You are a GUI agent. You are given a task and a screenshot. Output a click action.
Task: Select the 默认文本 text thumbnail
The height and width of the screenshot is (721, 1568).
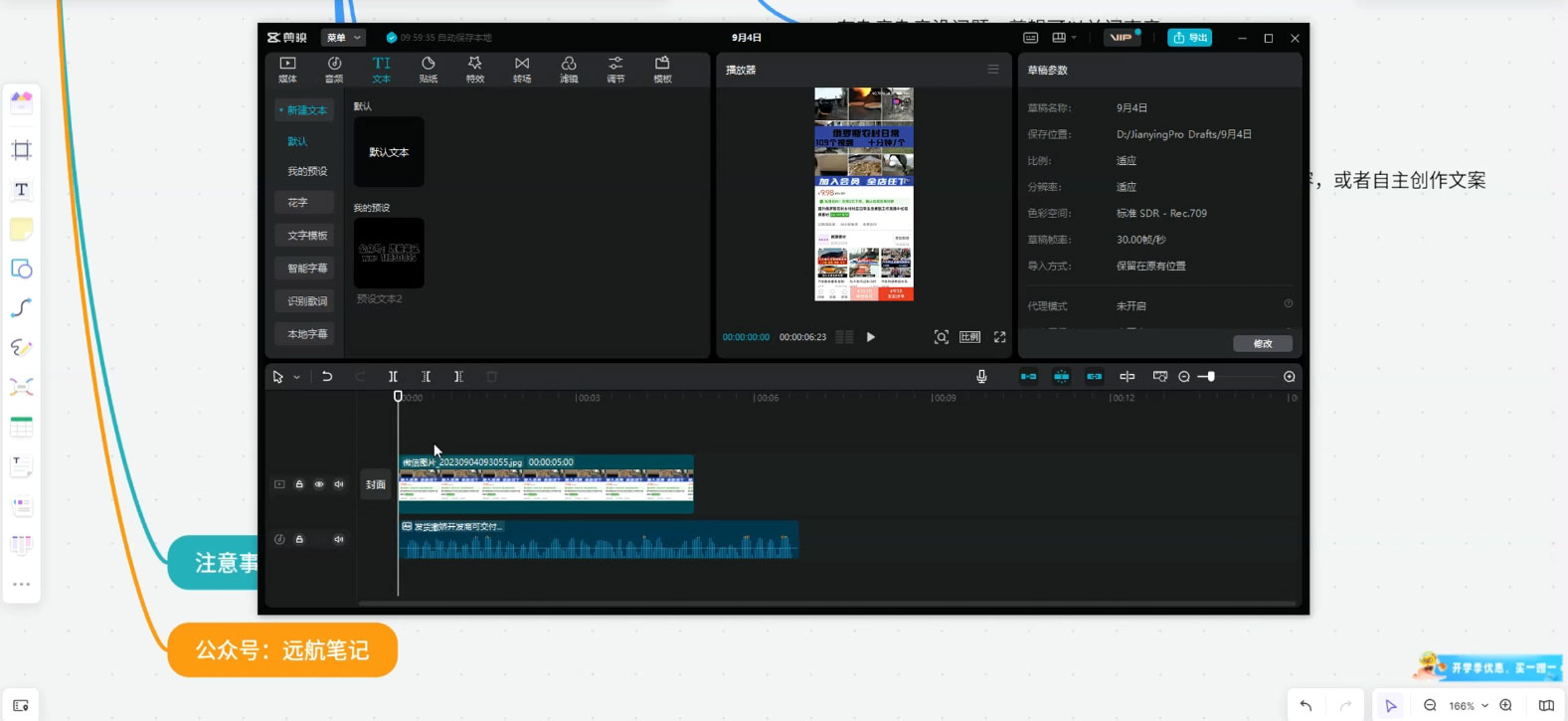[x=389, y=152]
